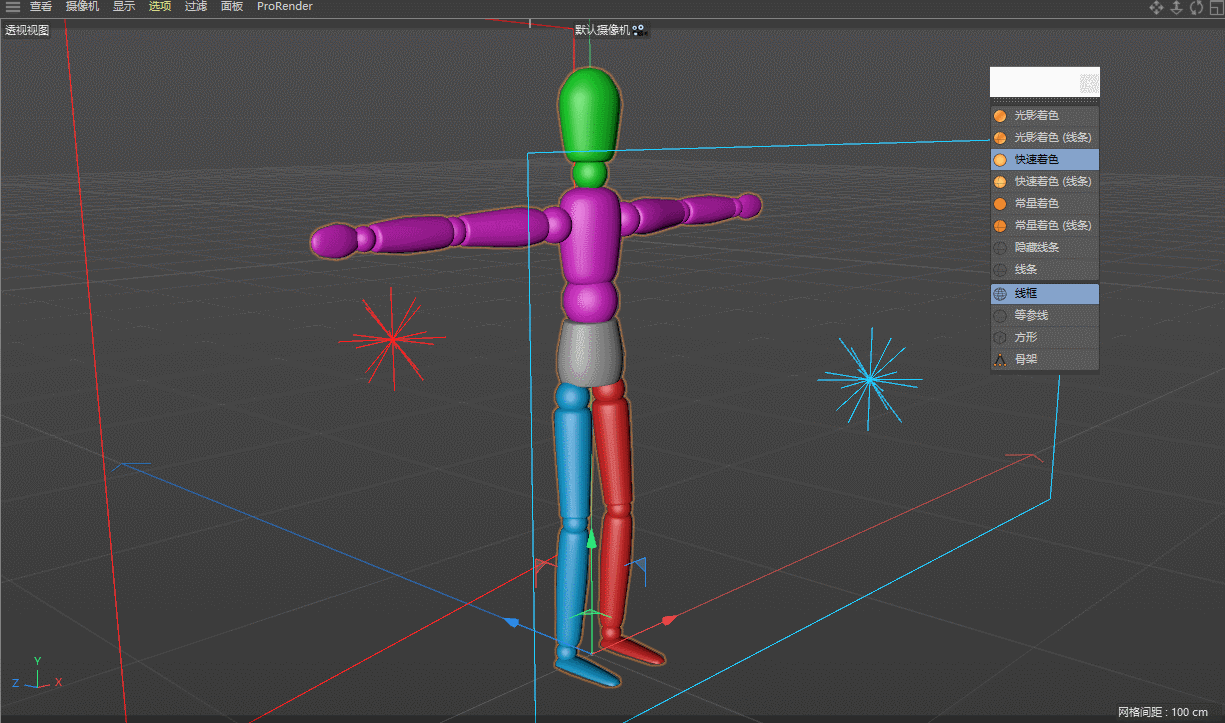Open the 面板 menu
1225x723 pixels.
(232, 6)
